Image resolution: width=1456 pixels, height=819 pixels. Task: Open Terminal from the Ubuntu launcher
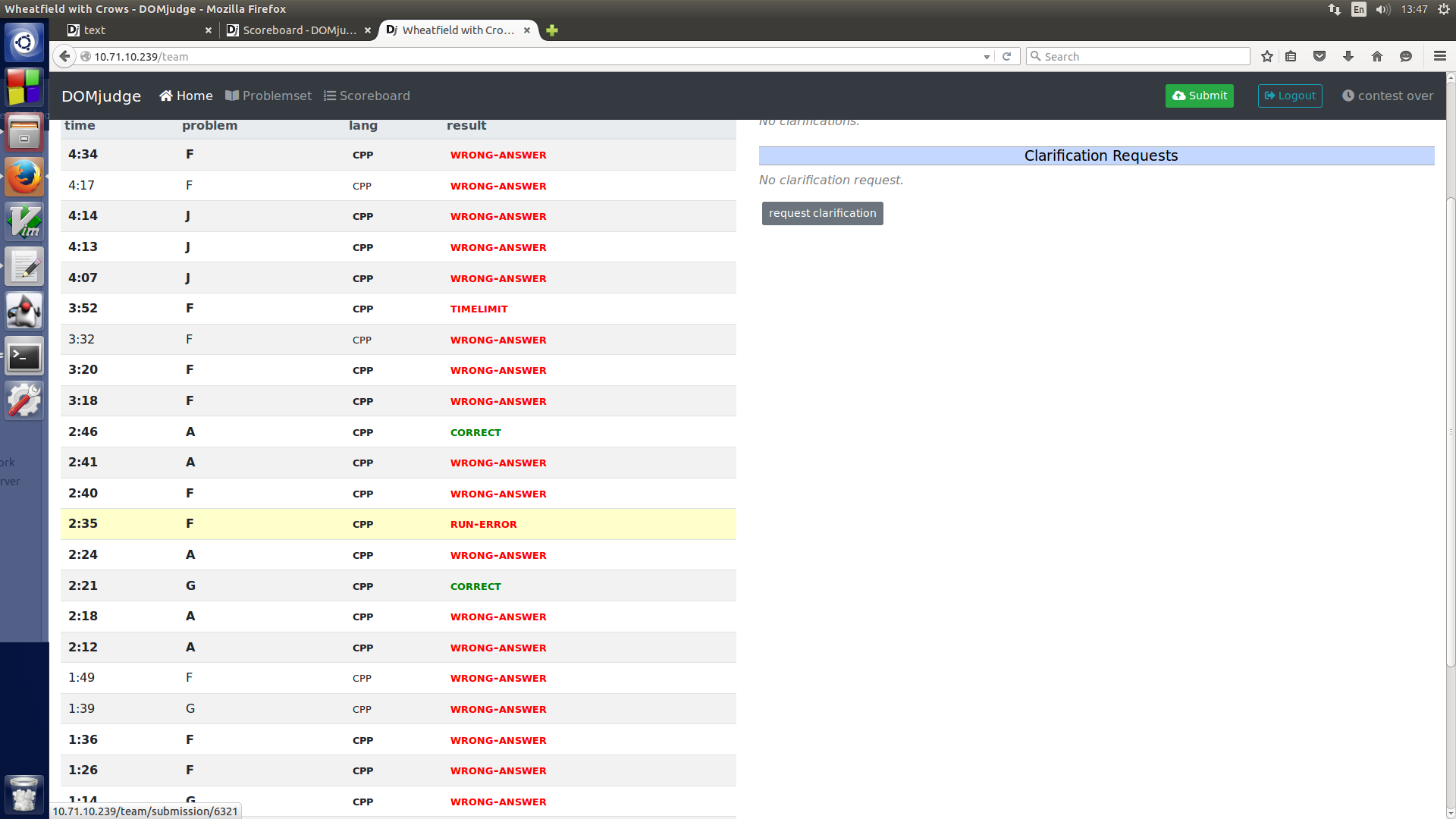pos(24,356)
